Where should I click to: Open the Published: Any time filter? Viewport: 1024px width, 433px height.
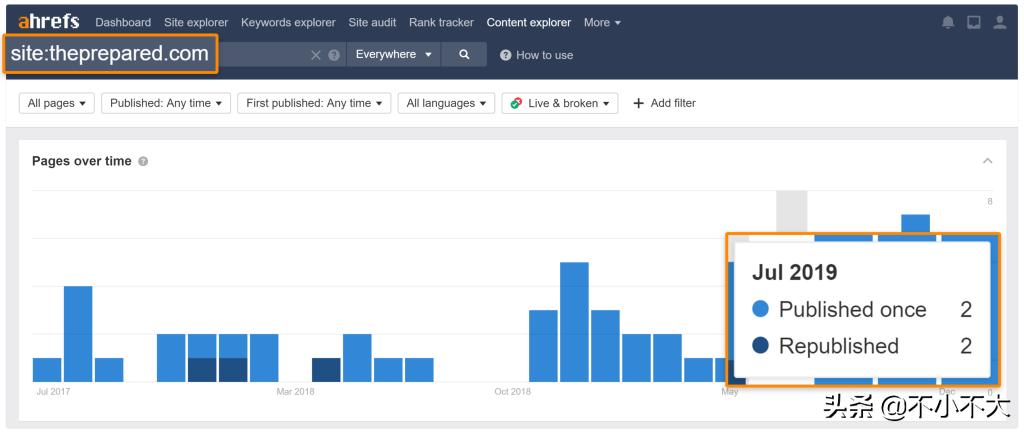(166, 103)
